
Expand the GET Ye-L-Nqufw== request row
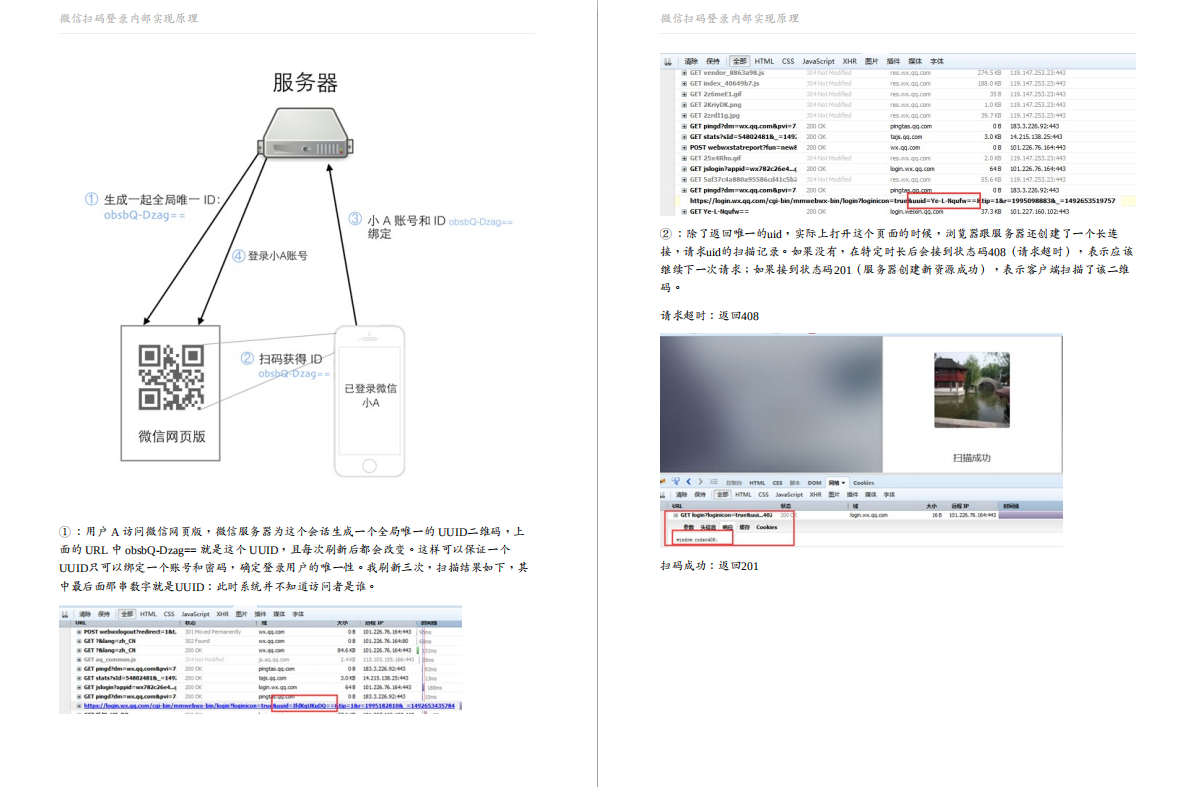tap(684, 212)
